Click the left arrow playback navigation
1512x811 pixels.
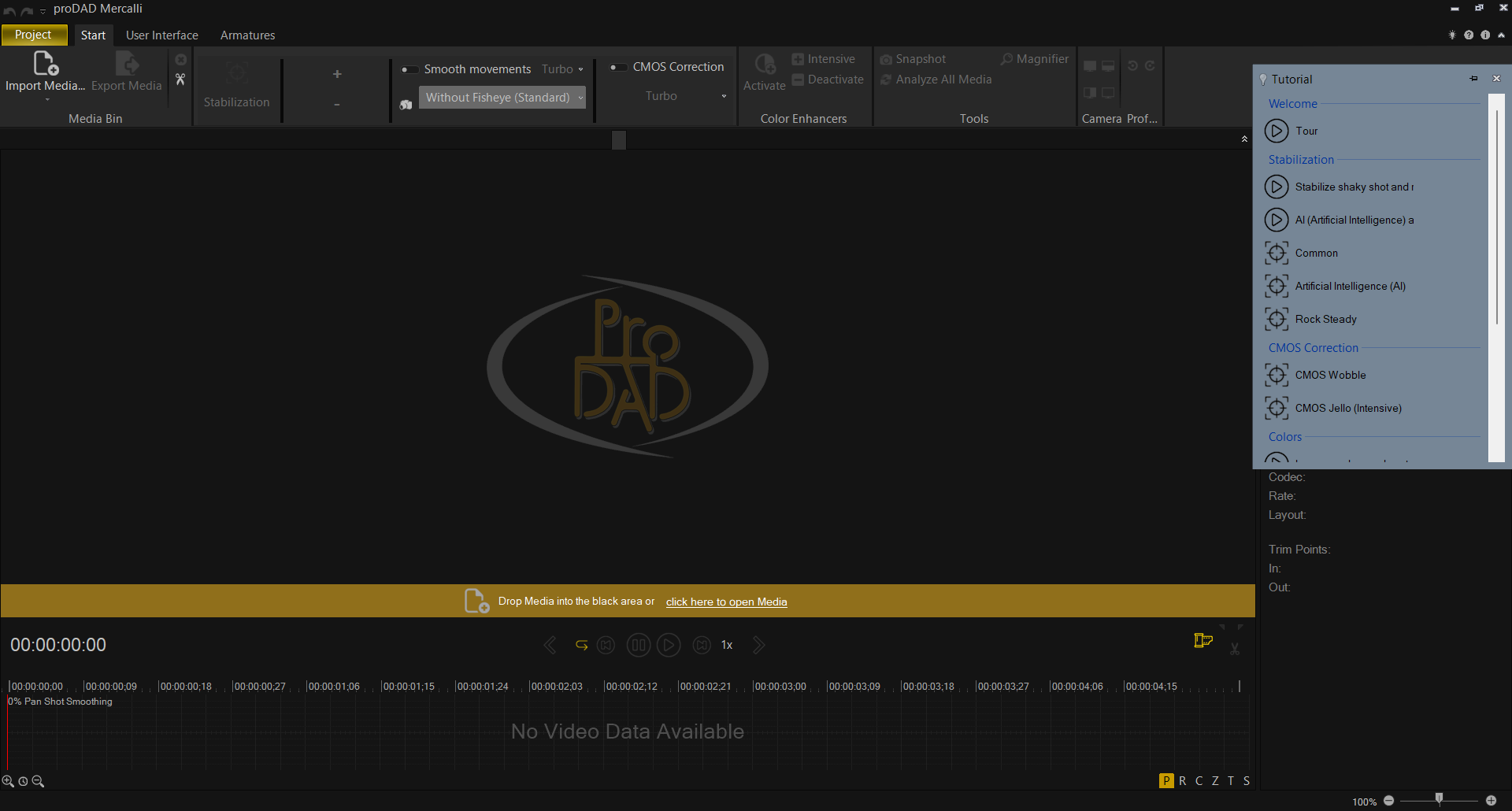[550, 645]
